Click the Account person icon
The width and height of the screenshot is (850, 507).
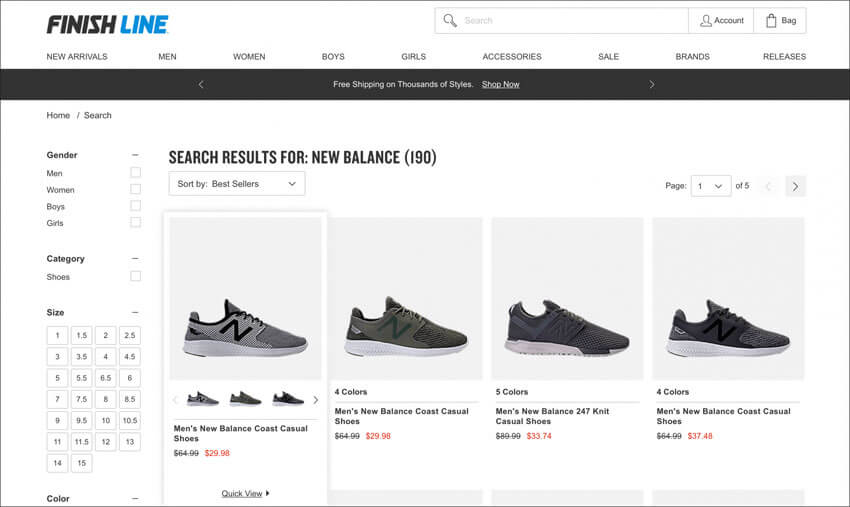705,21
